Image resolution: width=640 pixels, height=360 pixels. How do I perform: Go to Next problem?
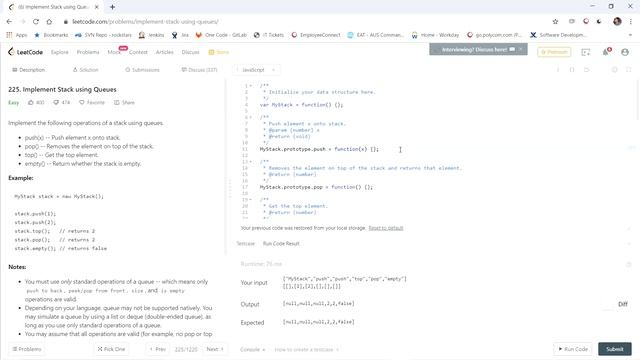click(215, 349)
